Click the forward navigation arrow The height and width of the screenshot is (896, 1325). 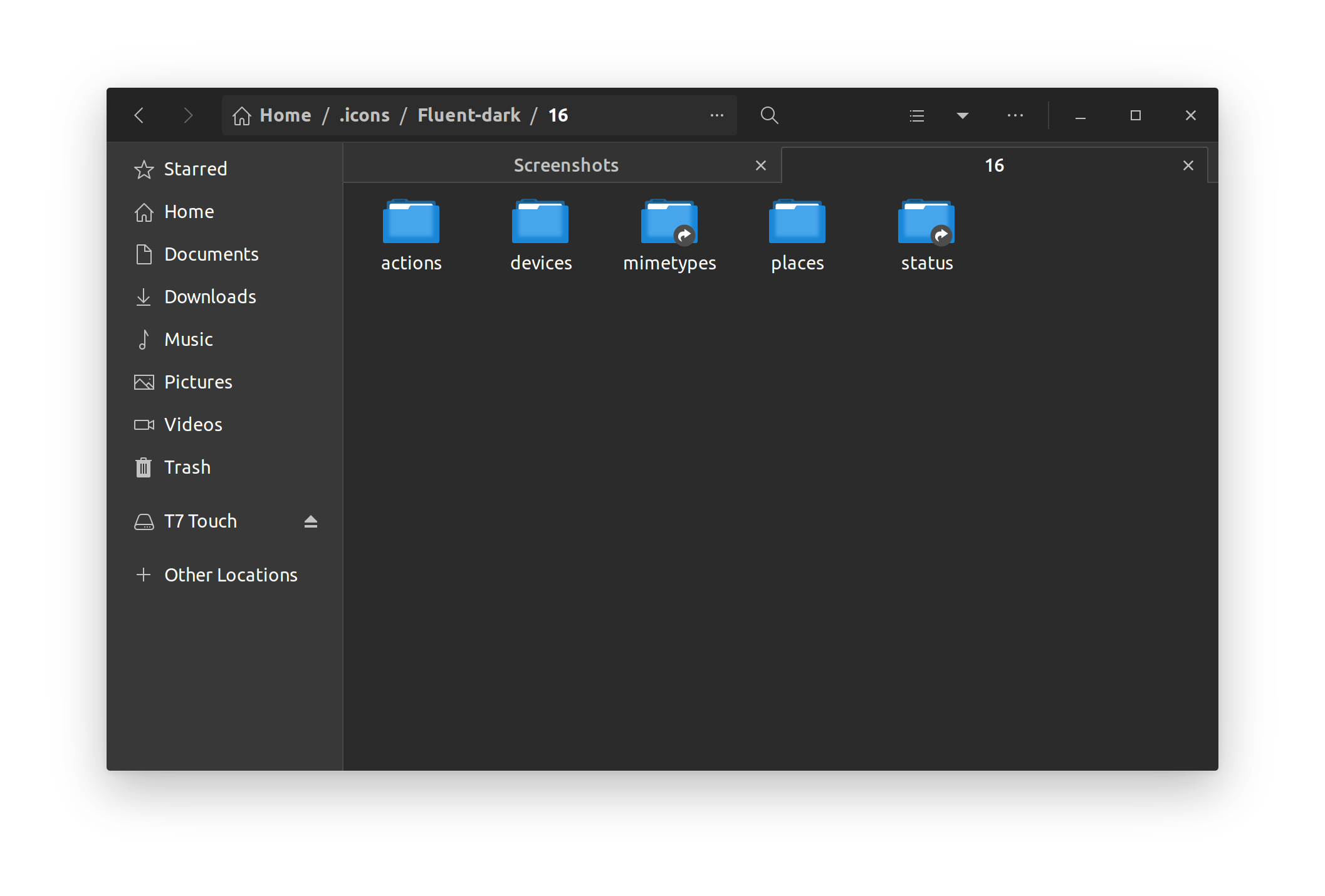pos(187,115)
